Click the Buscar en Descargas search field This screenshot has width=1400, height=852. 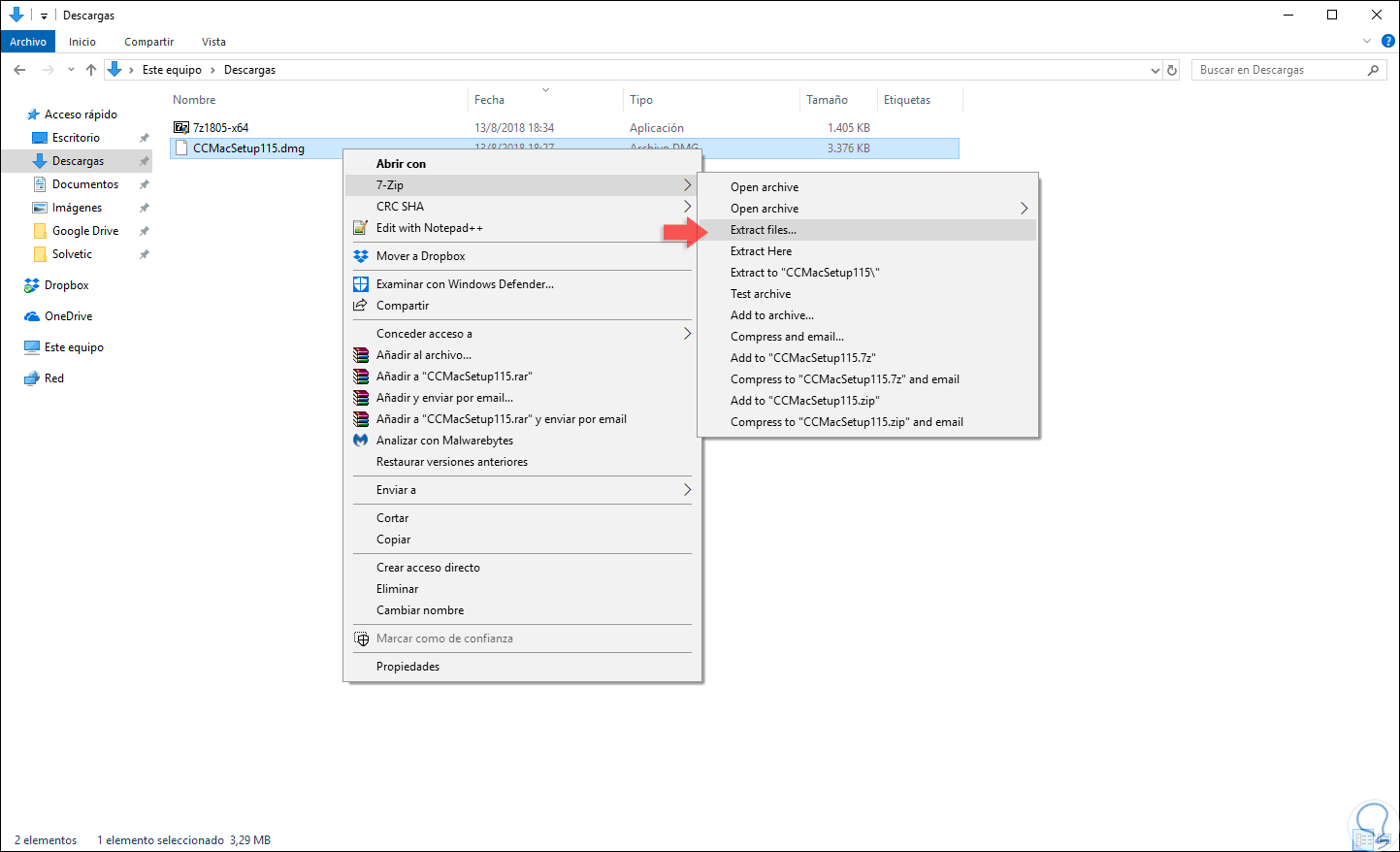(x=1279, y=70)
